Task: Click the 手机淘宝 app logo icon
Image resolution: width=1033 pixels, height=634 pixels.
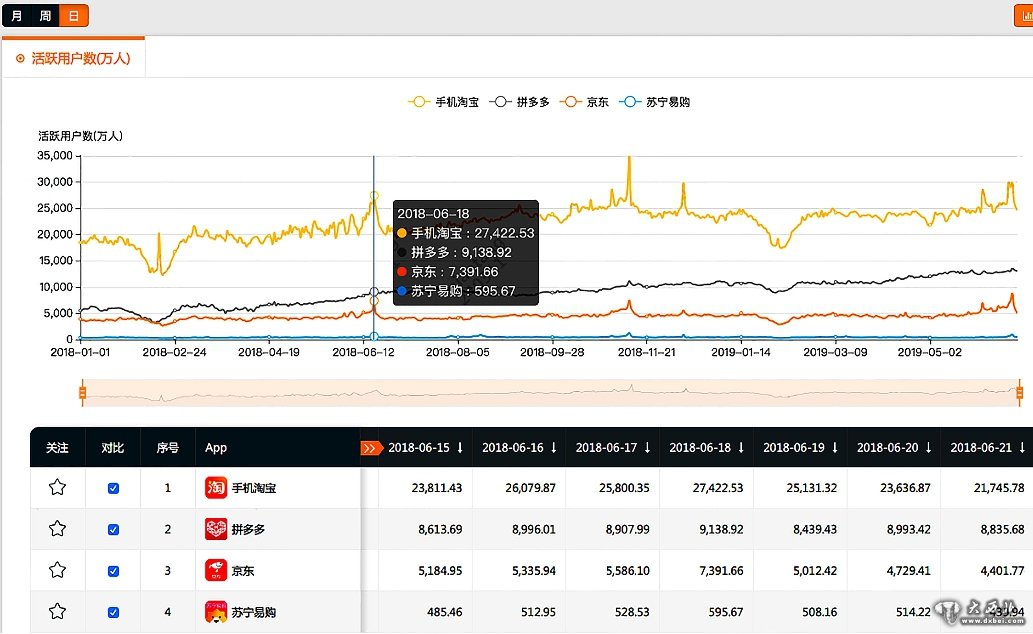Action: coord(216,488)
